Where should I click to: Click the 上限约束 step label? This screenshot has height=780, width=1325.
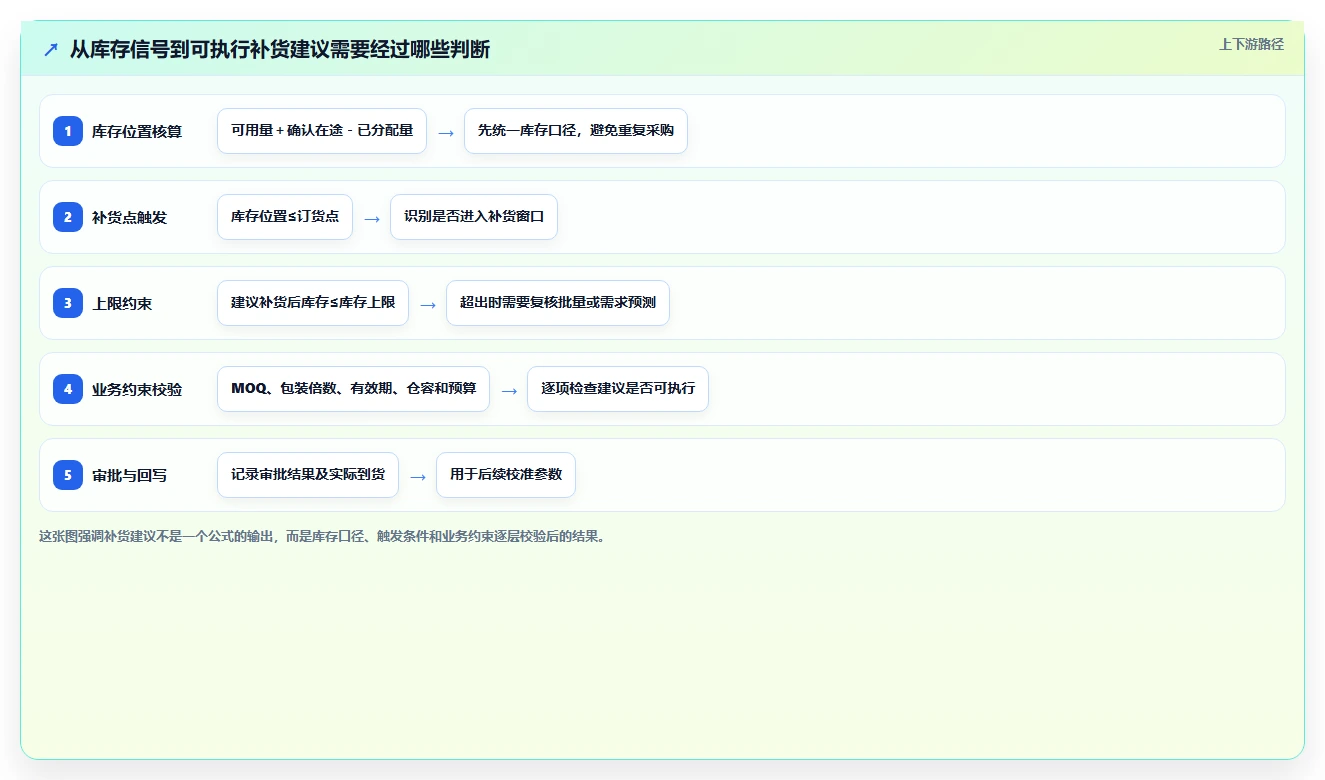pos(122,303)
